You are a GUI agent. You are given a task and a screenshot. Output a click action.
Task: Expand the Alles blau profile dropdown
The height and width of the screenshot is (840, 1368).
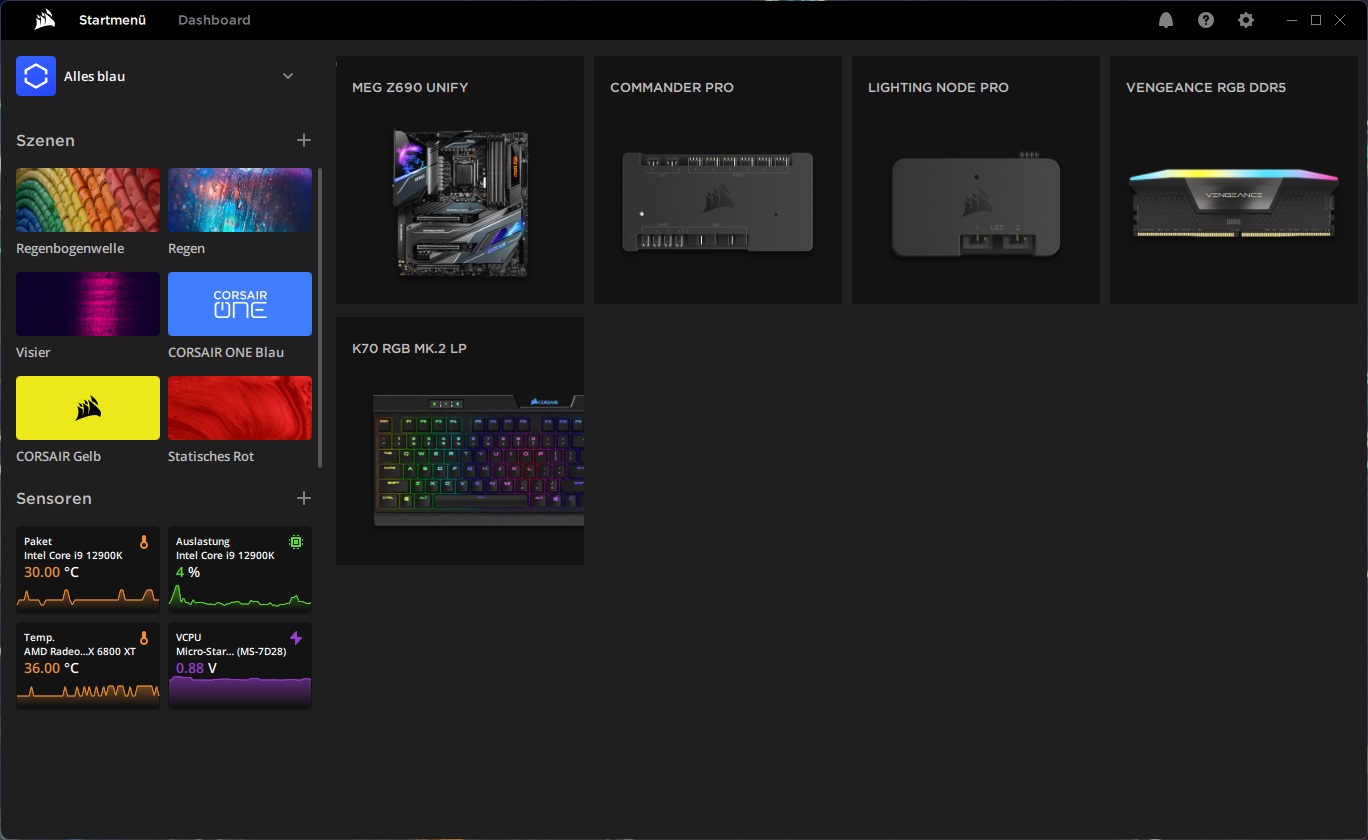pyautogui.click(x=288, y=76)
